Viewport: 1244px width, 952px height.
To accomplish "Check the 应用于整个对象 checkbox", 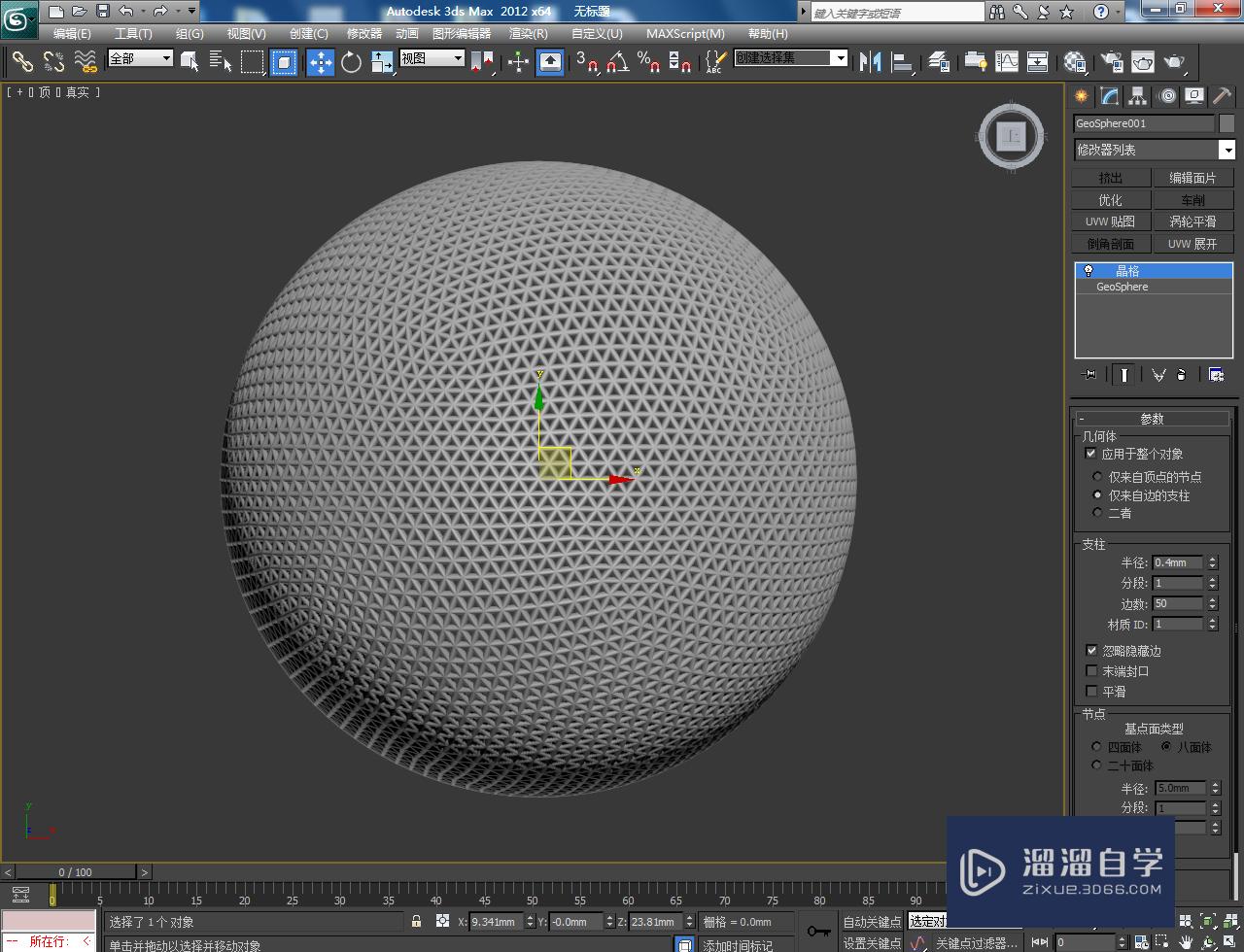I will pyautogui.click(x=1090, y=454).
